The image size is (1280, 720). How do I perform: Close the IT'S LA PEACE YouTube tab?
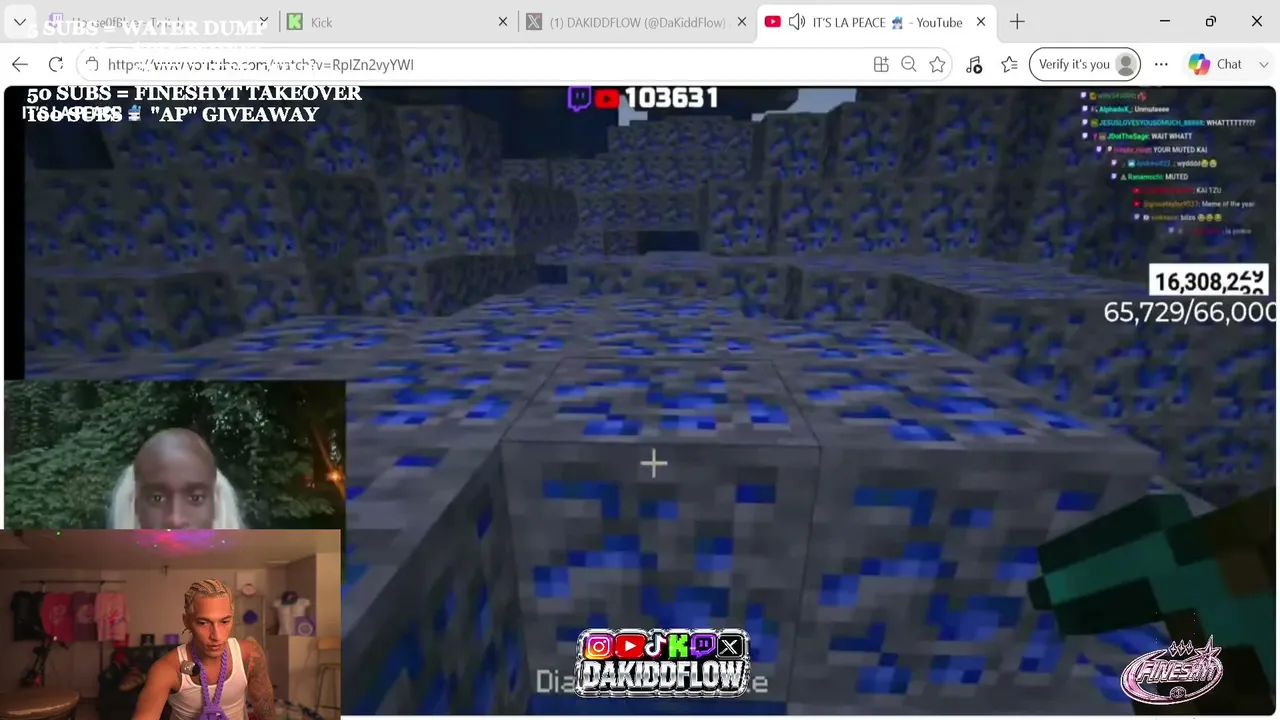point(981,22)
